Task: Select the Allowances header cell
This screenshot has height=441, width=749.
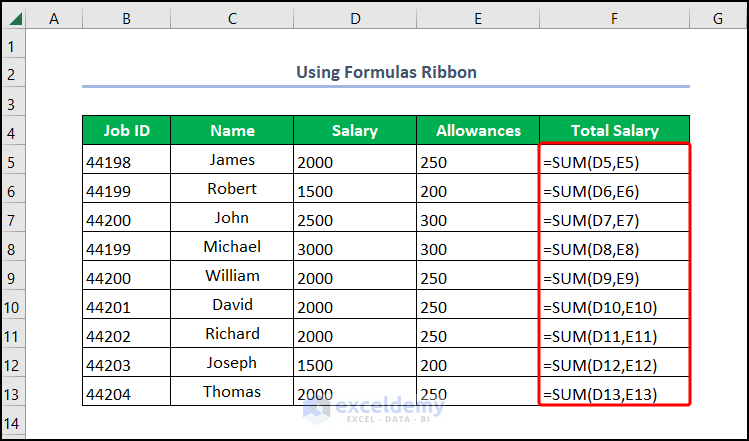Action: click(x=478, y=130)
